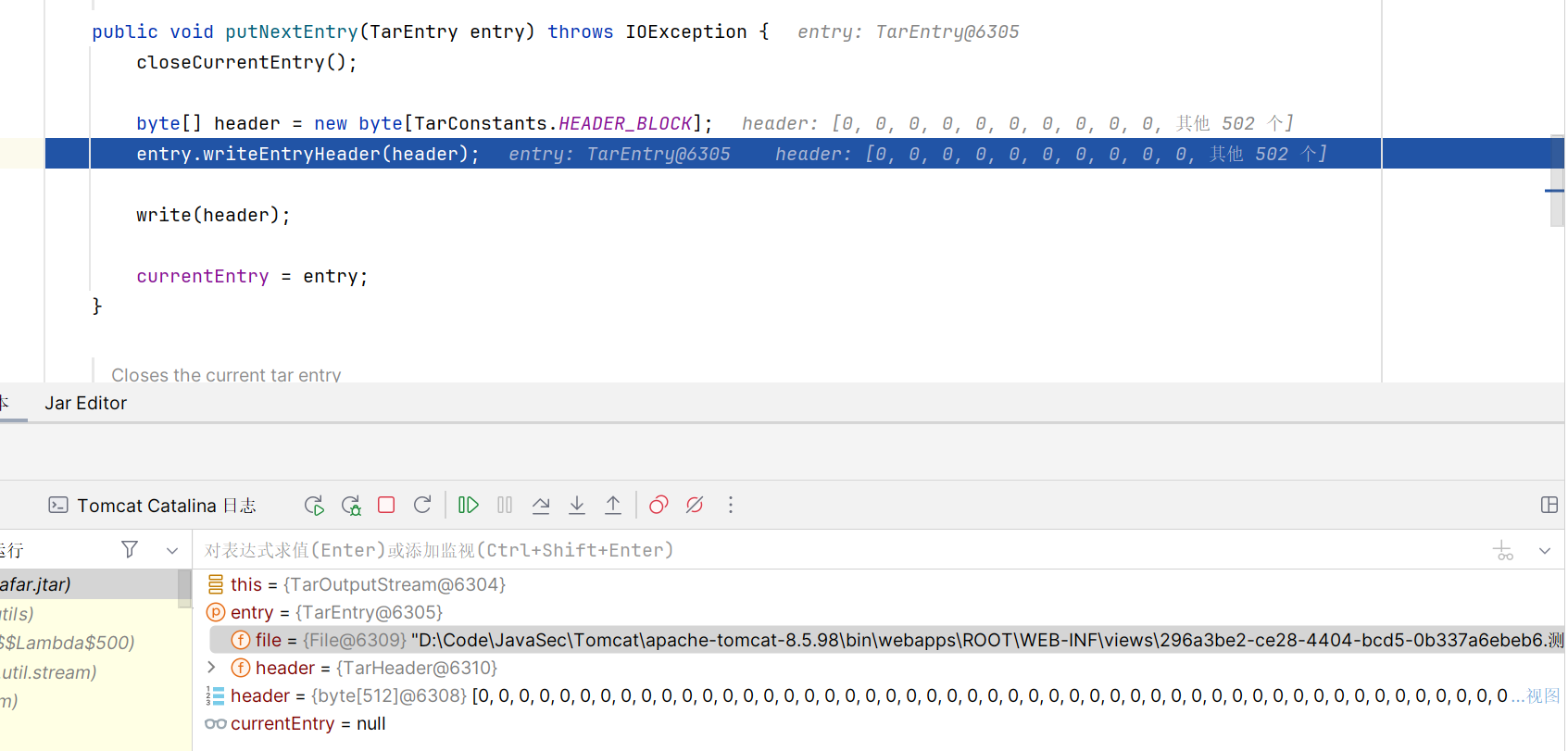Viewport: 1568px width, 751px height.
Task: Click HEADER_BLOCK constant in code
Action: pyautogui.click(x=626, y=123)
